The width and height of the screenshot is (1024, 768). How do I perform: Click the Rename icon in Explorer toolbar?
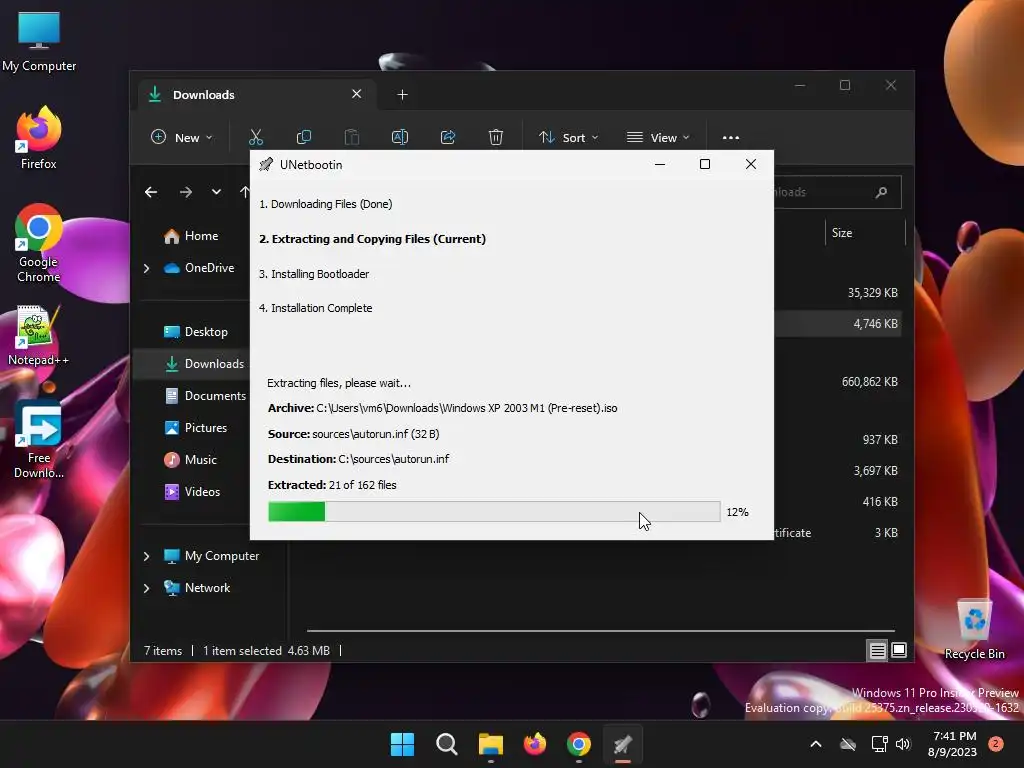(x=400, y=137)
